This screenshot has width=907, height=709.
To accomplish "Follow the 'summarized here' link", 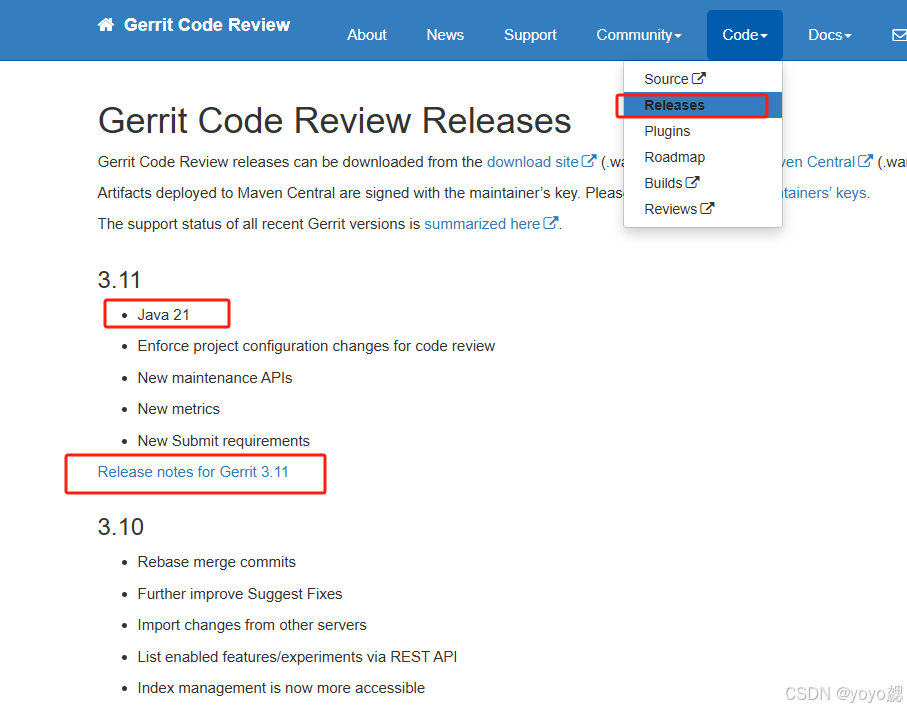I will click(x=482, y=224).
